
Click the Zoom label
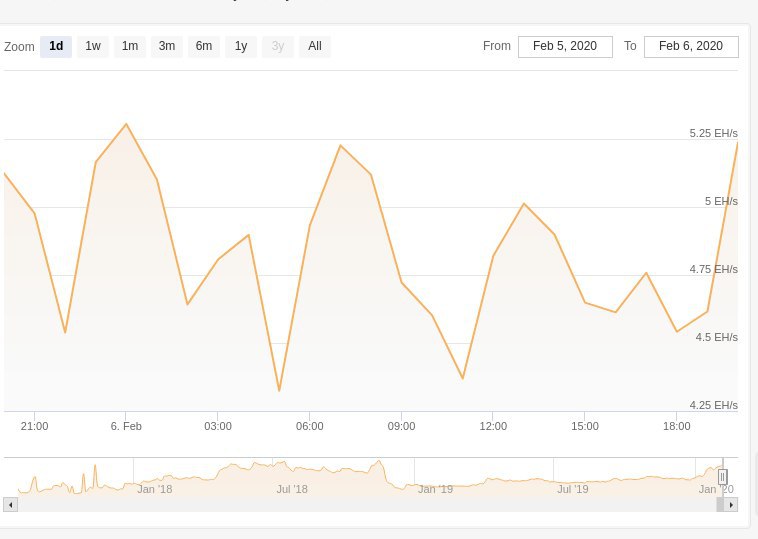[19, 47]
